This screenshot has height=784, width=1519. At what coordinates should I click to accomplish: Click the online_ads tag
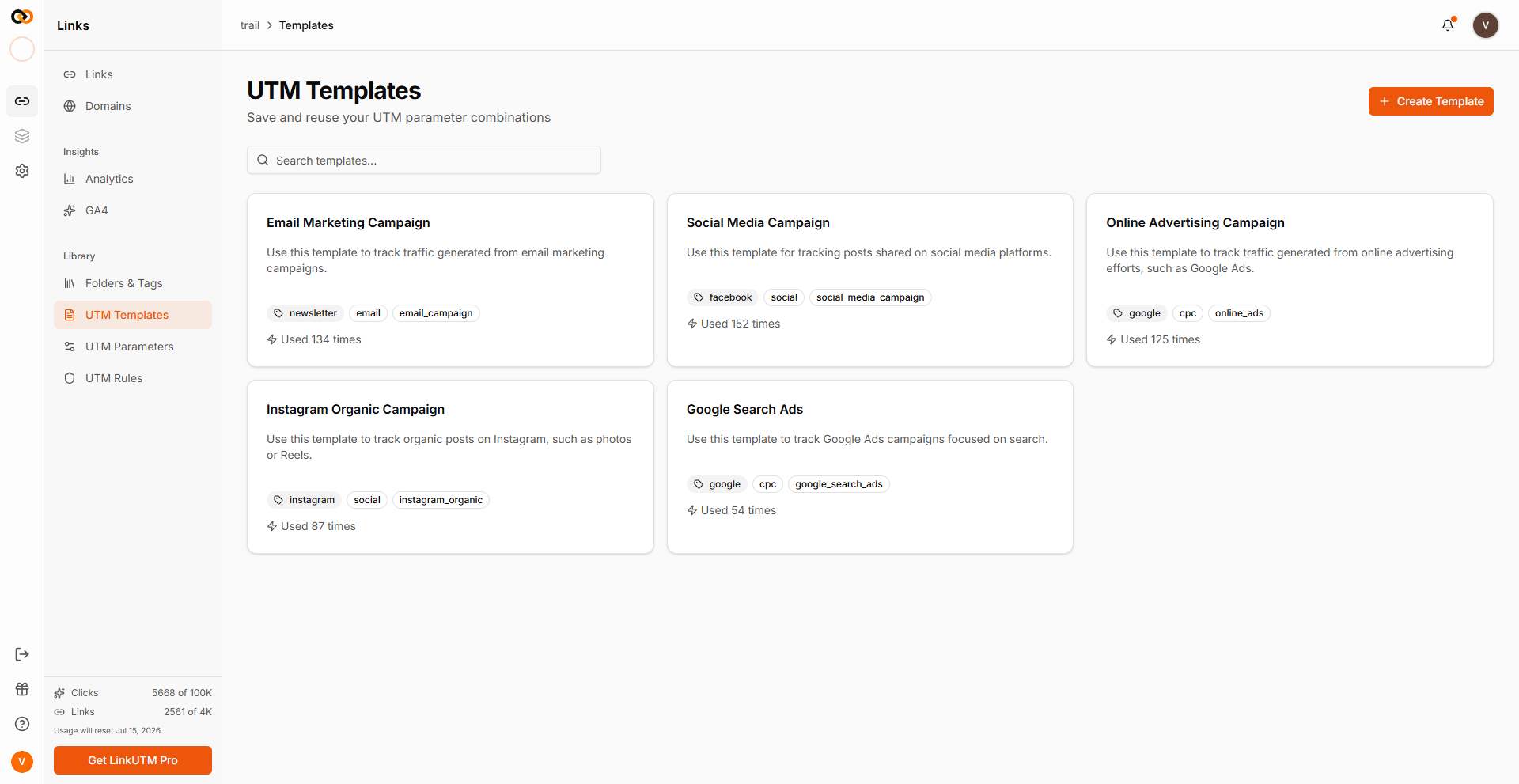click(x=1239, y=313)
